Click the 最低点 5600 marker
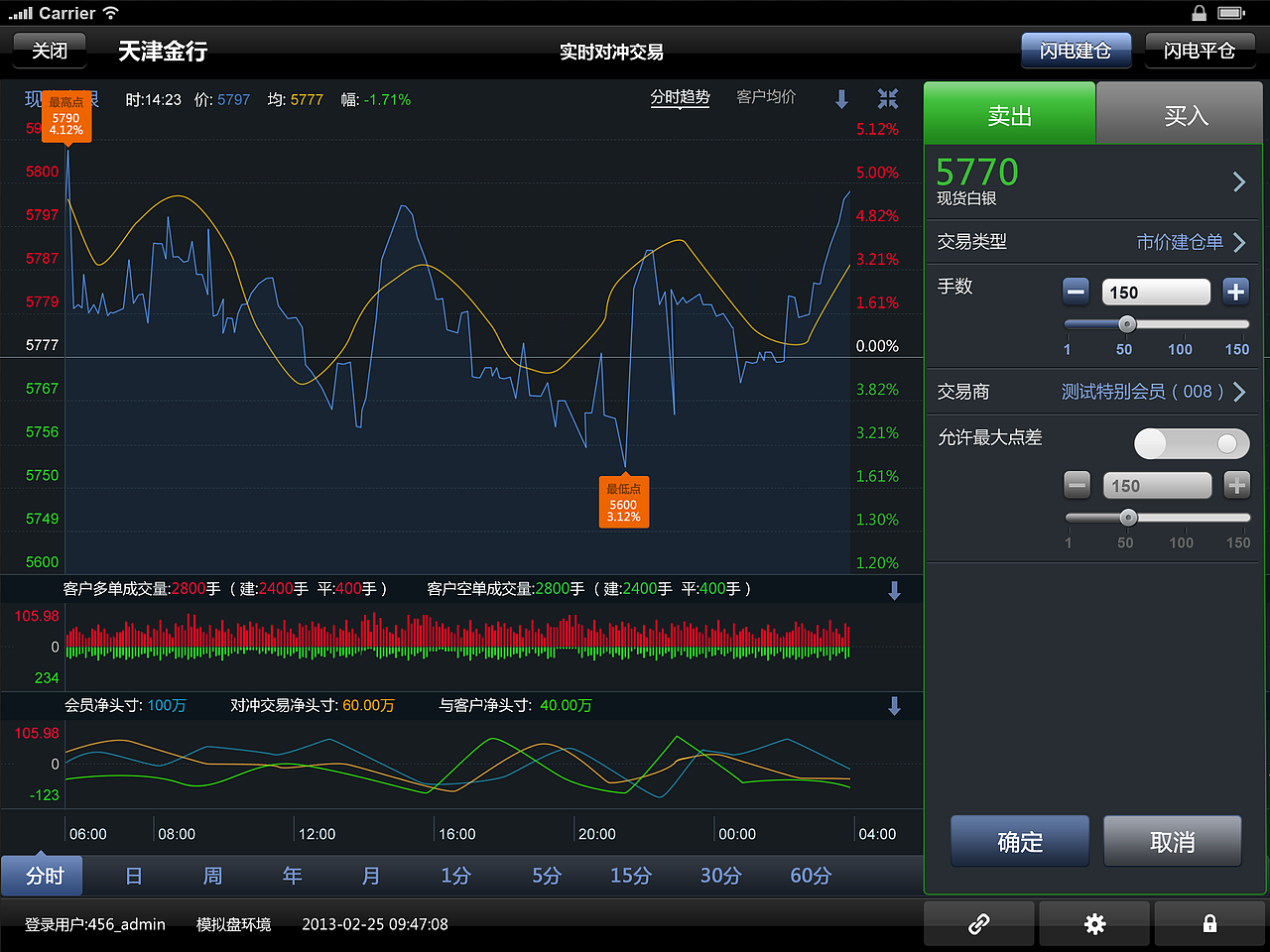 coord(624,502)
